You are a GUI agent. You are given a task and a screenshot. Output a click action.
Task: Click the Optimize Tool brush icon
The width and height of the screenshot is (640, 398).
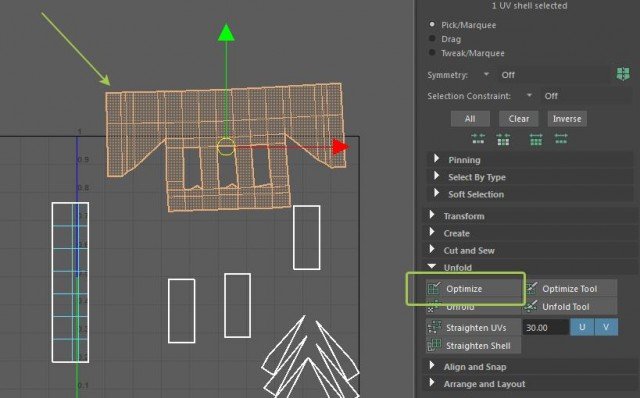pos(531,288)
